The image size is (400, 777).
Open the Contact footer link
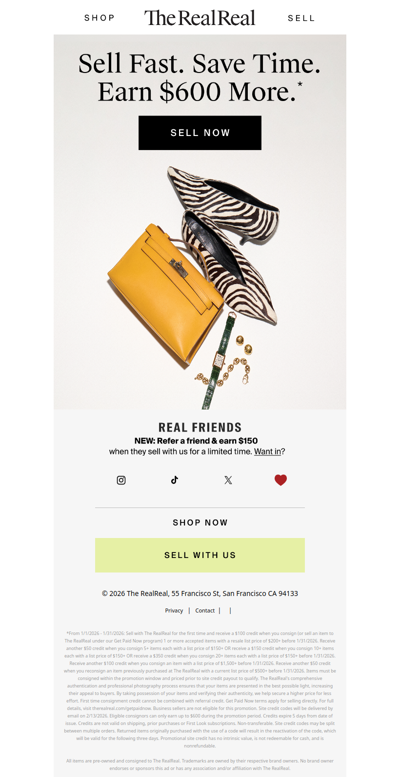click(205, 610)
